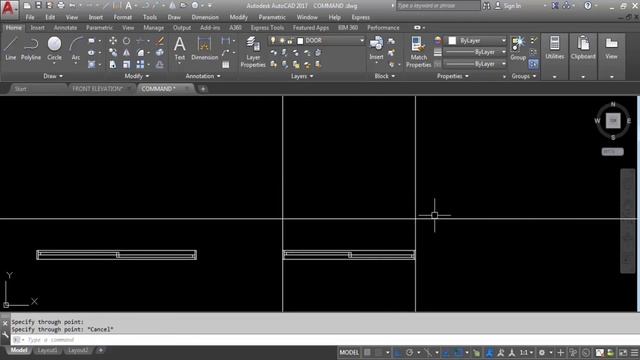Click the rectangular Array tool icon
This screenshot has height=360, width=640.
pos(140,64)
